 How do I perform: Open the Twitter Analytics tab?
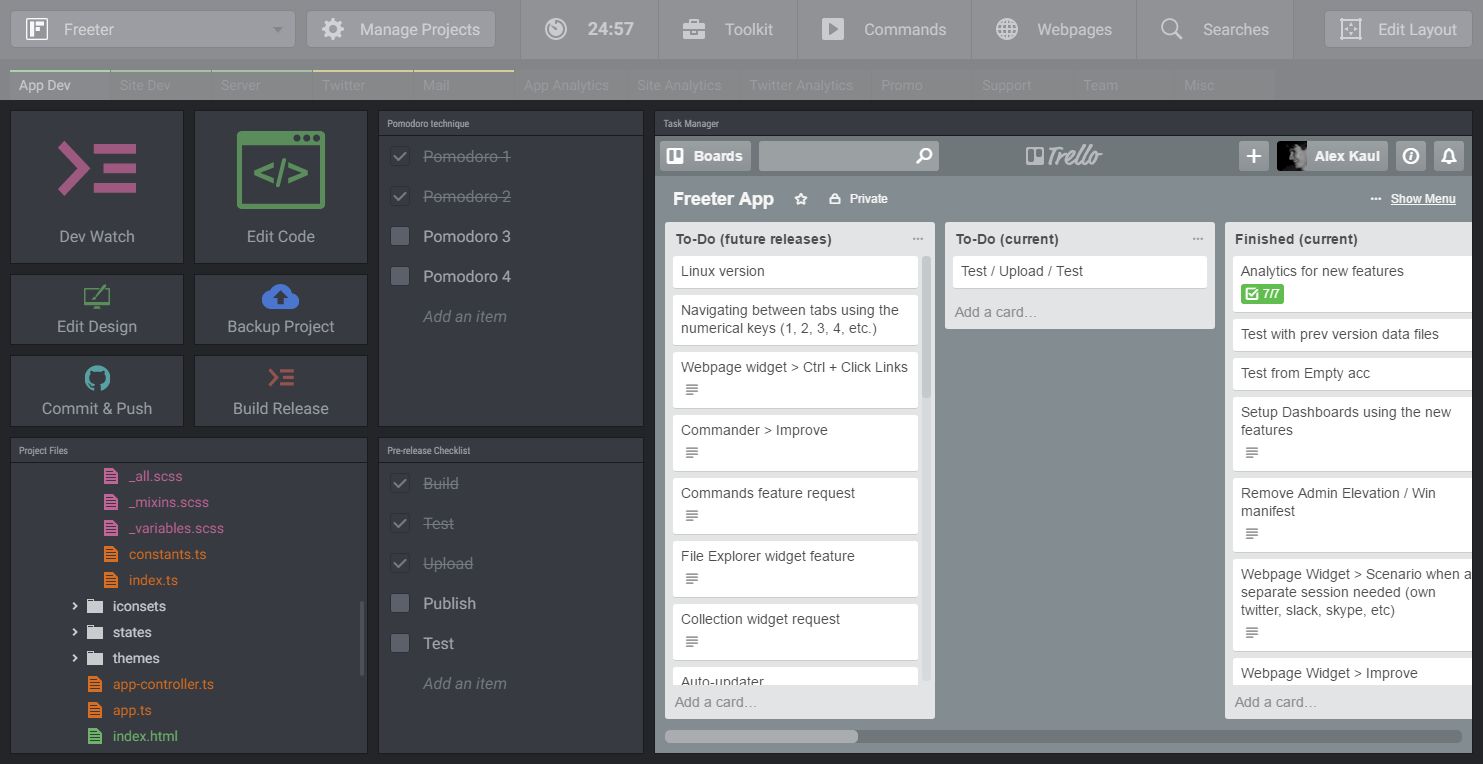point(801,85)
